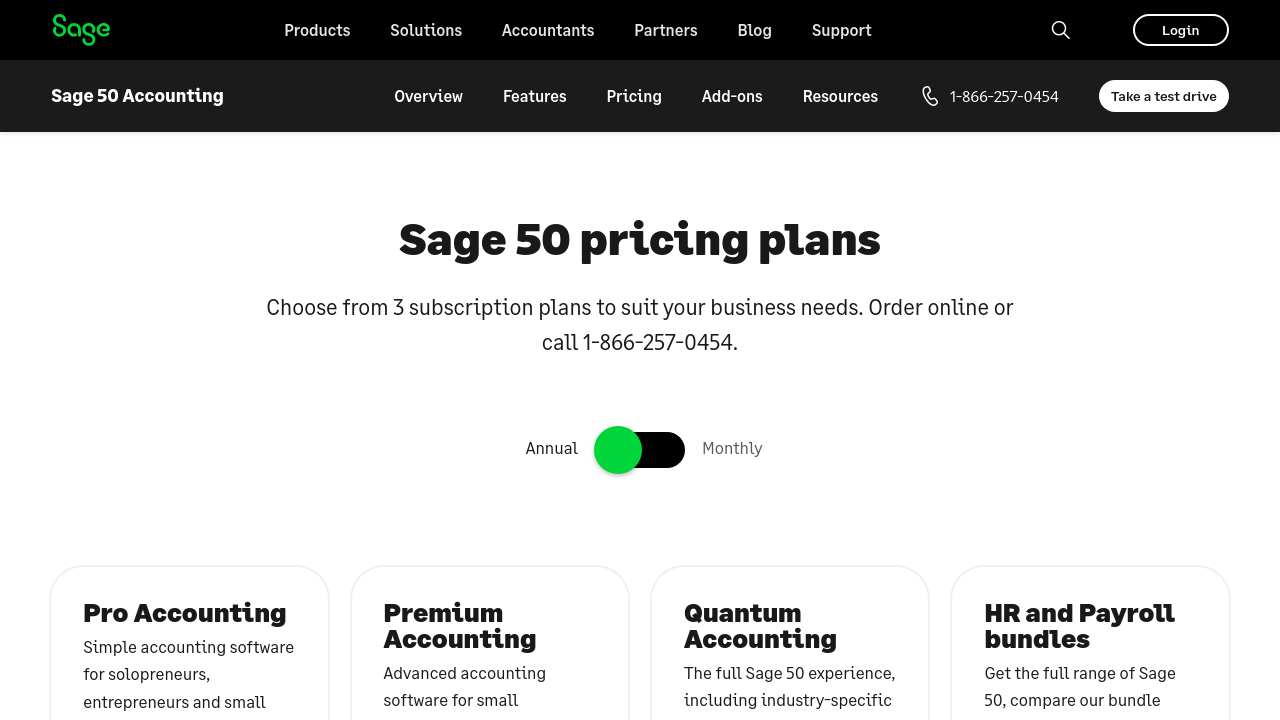Screen dimensions: 1280x720
Task: Visit the Add-ons page
Action: [x=732, y=96]
